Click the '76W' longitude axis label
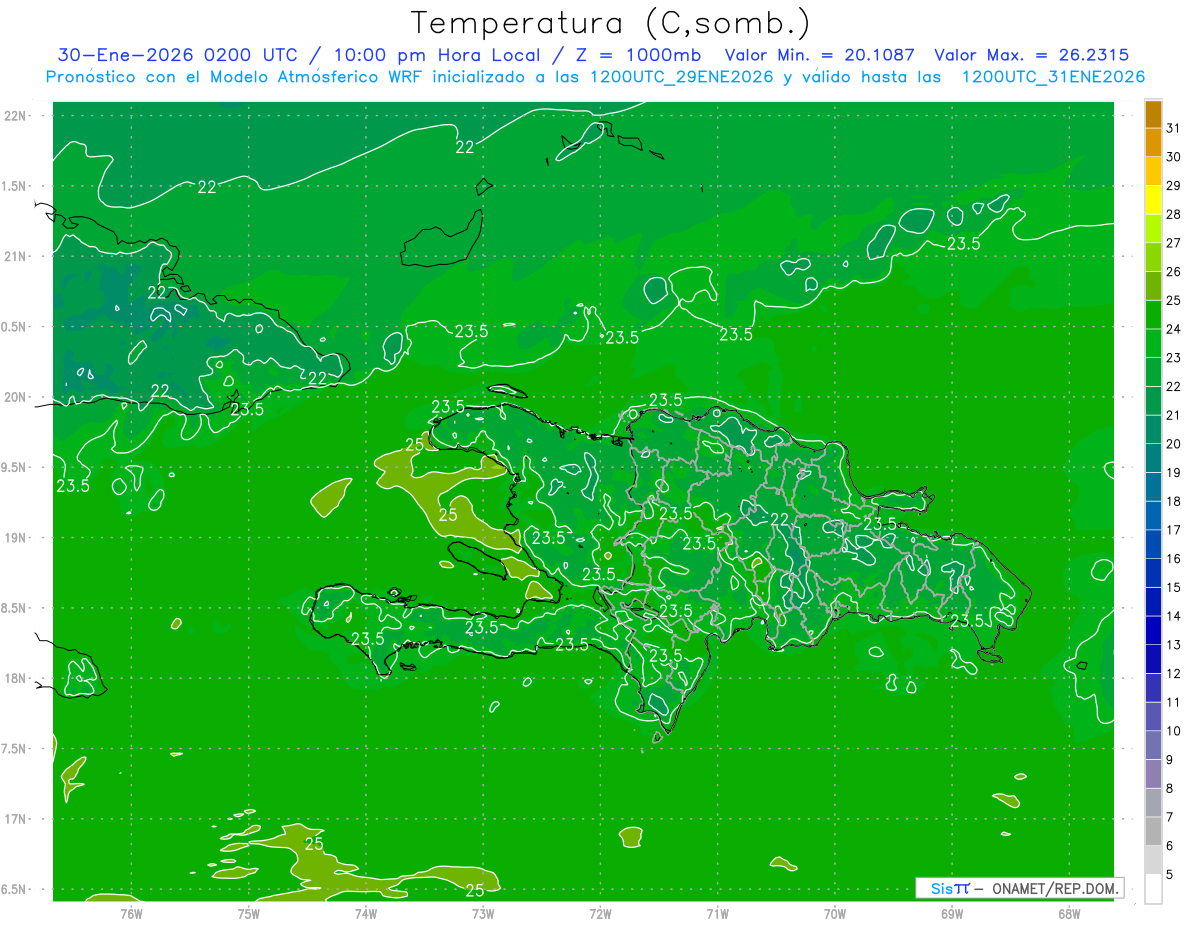1200x927 pixels. coord(131,913)
